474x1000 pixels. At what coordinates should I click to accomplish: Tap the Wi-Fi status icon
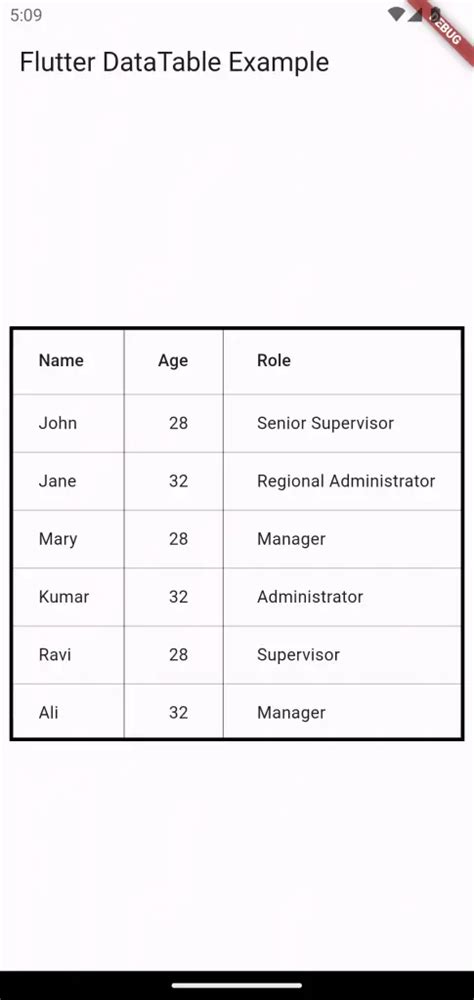click(396, 14)
